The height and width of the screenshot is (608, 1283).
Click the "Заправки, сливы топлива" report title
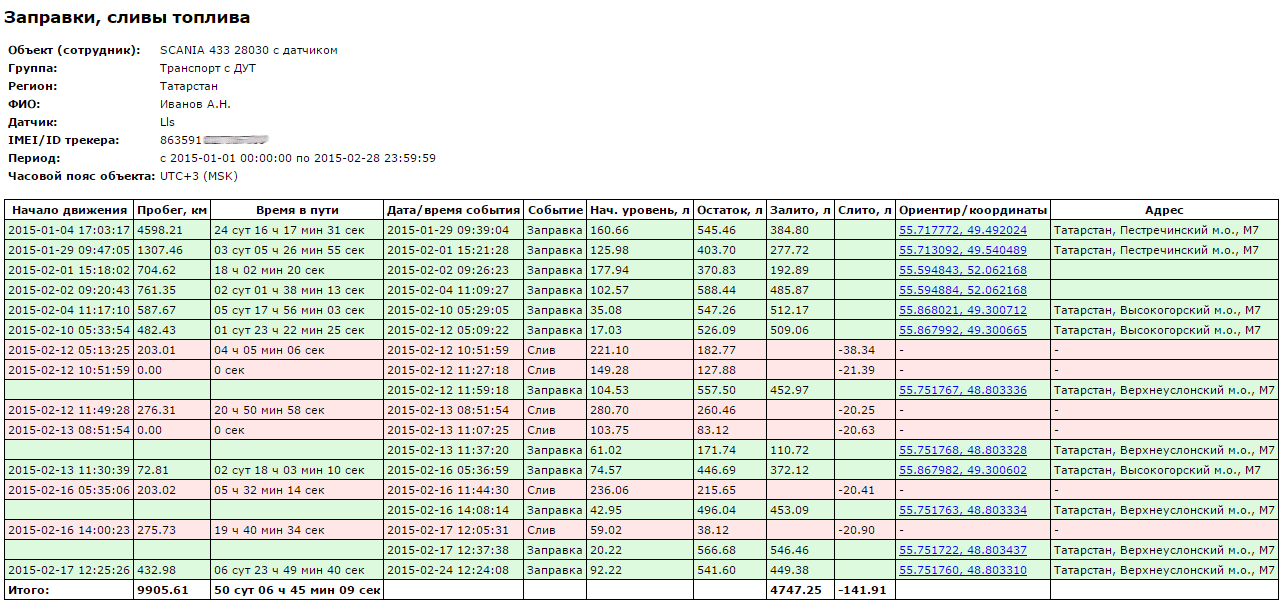pos(128,18)
